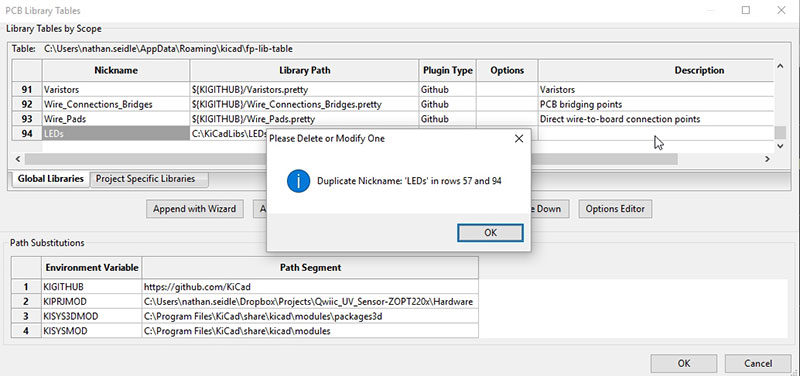Click the library table scroll down arrow
Viewport: 800px width, 376px height.
tap(780, 146)
